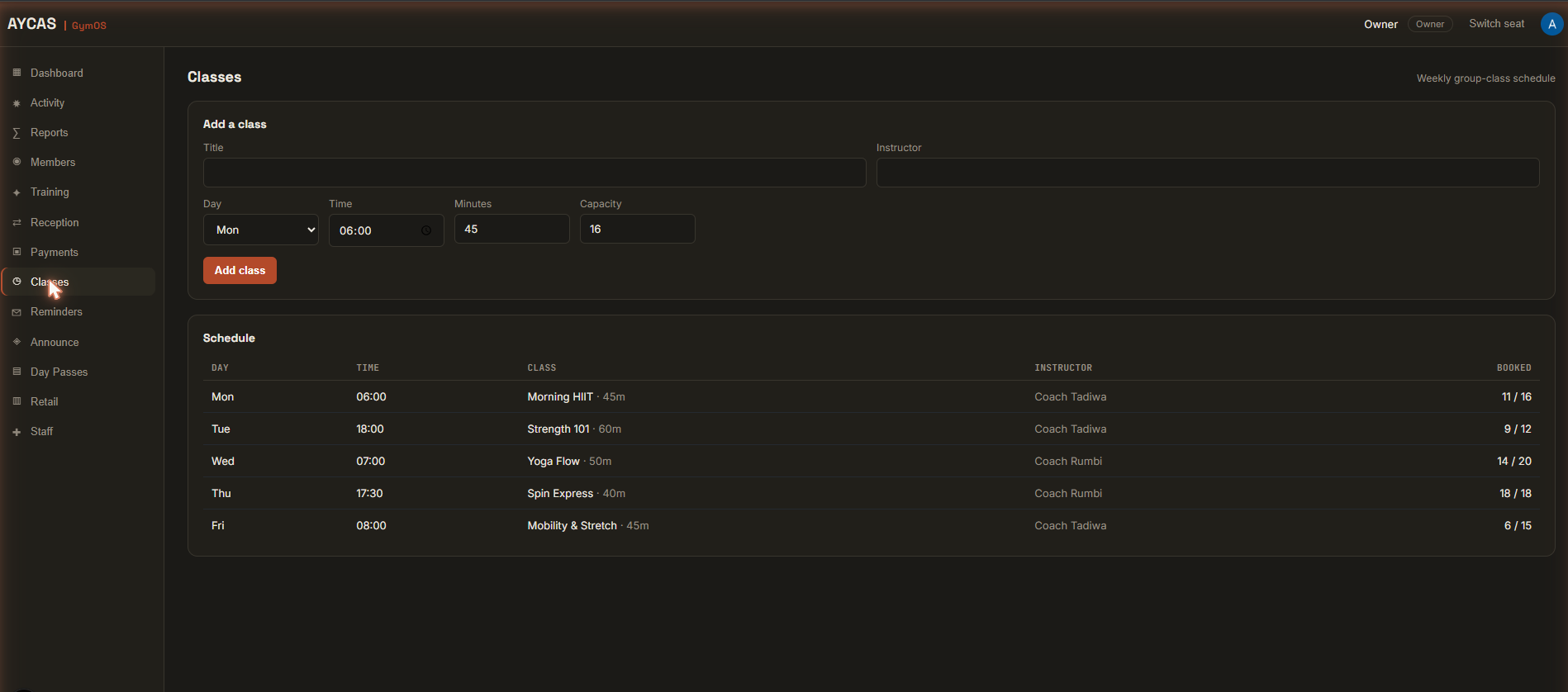Click the Reminders envelope icon
This screenshot has width=1568, height=692.
pyautogui.click(x=17, y=312)
